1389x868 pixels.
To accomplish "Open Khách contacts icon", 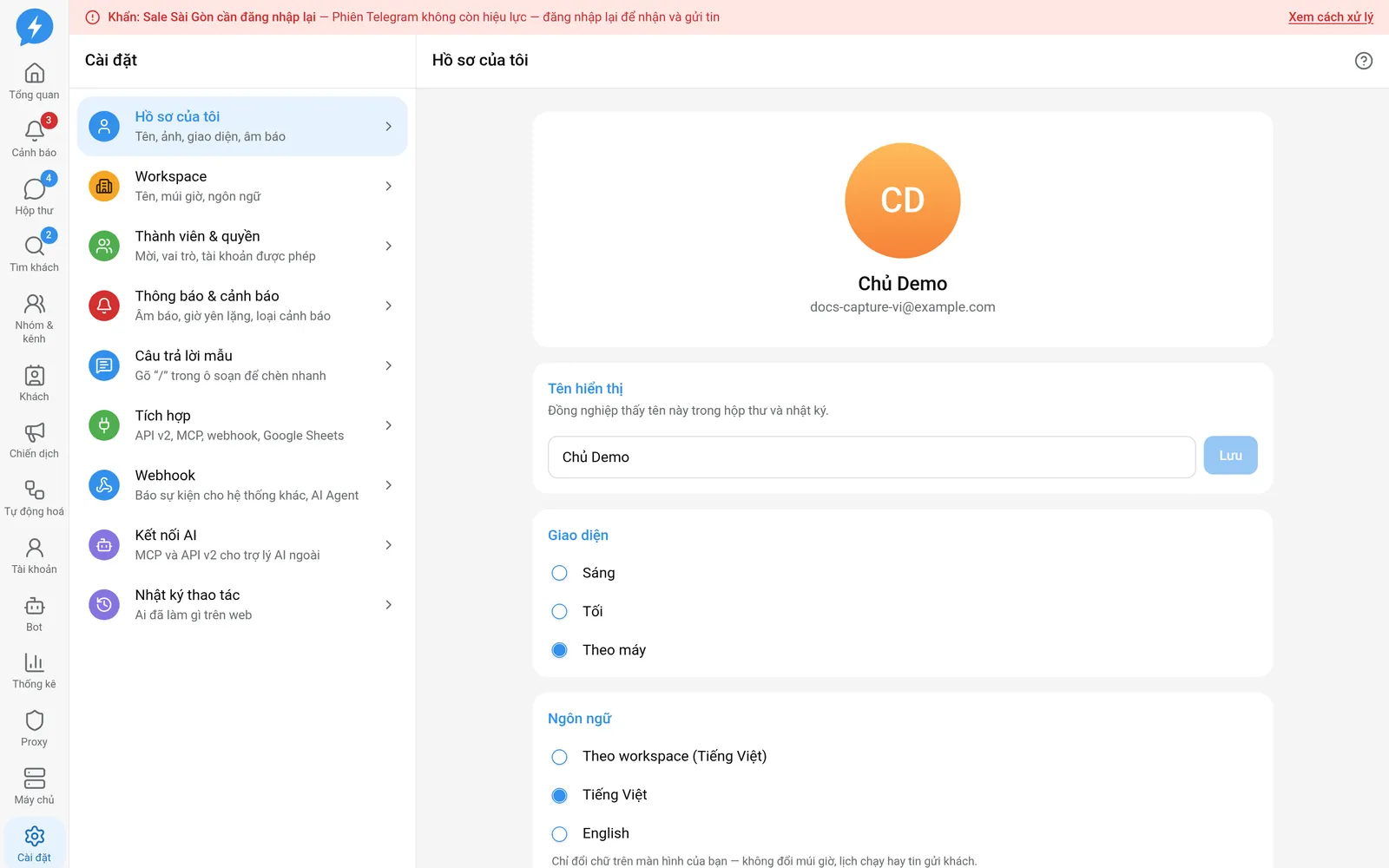I will 34,376.
